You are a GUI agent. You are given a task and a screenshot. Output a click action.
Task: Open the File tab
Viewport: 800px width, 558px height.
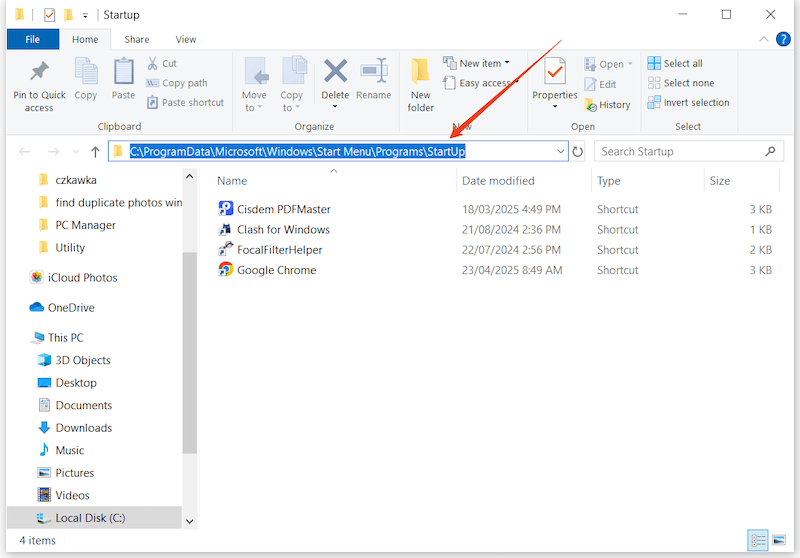coord(33,39)
